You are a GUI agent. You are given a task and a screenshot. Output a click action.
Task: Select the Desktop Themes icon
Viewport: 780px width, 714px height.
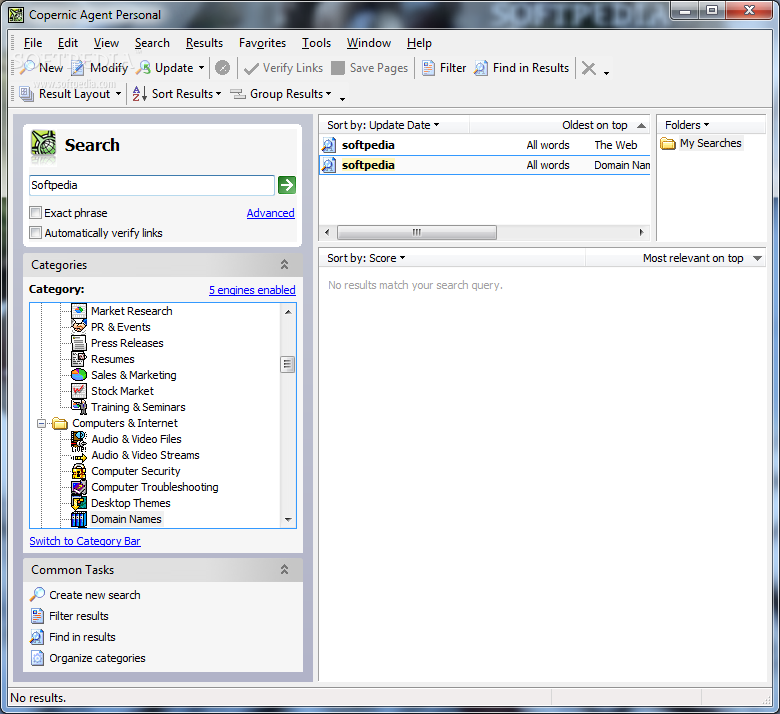tap(79, 503)
